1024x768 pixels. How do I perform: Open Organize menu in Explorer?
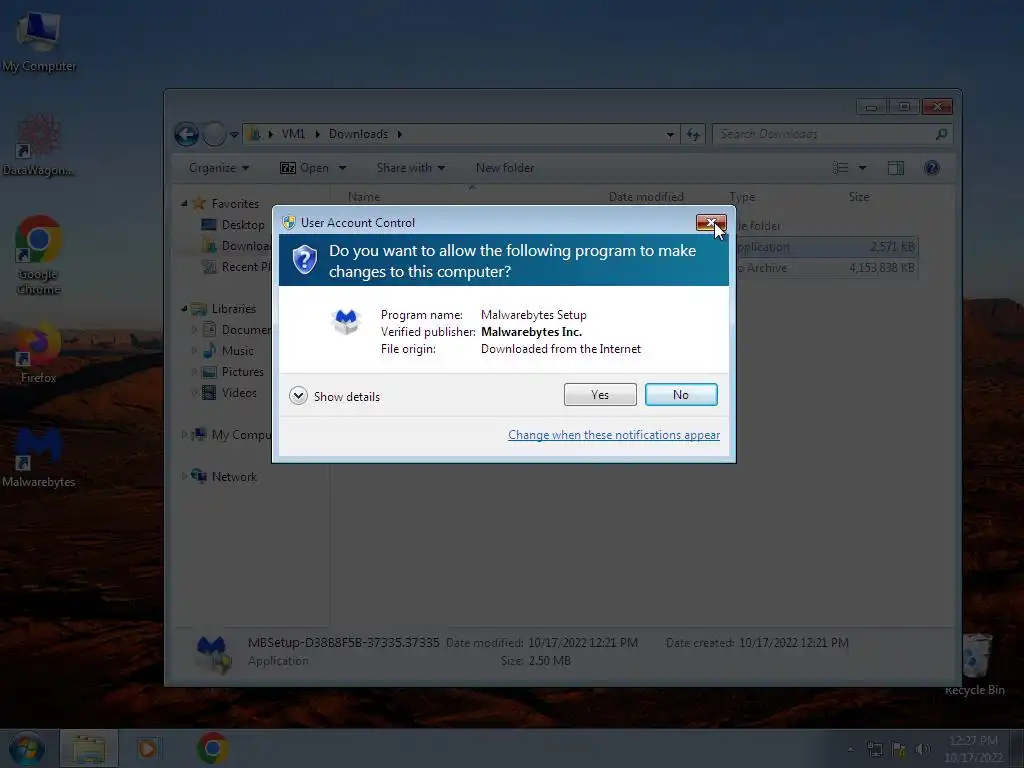coord(219,168)
